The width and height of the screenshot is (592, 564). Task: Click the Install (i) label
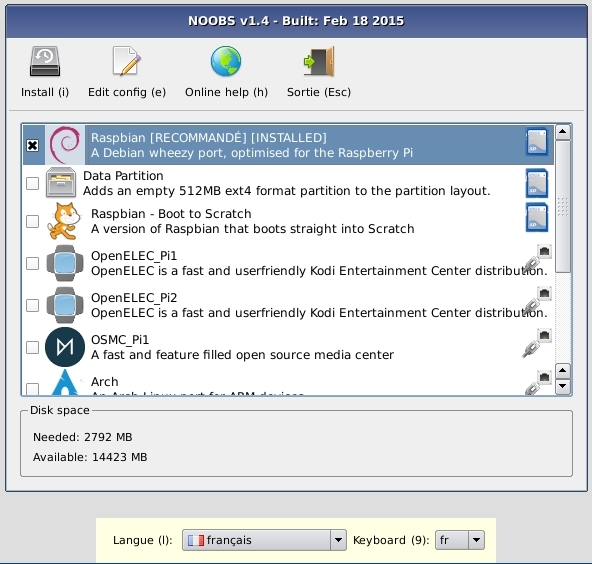coord(45,92)
